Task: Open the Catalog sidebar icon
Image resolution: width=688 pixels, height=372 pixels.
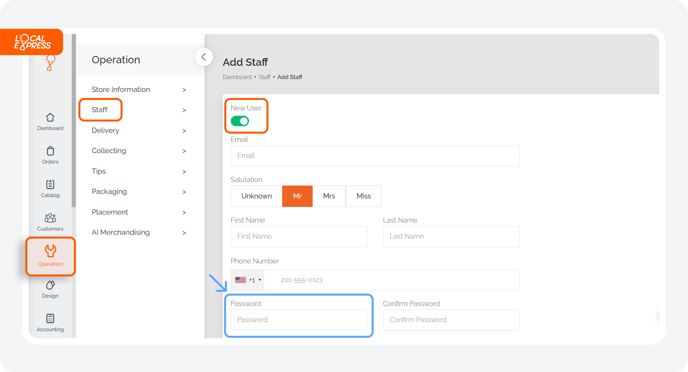Action: click(50, 184)
